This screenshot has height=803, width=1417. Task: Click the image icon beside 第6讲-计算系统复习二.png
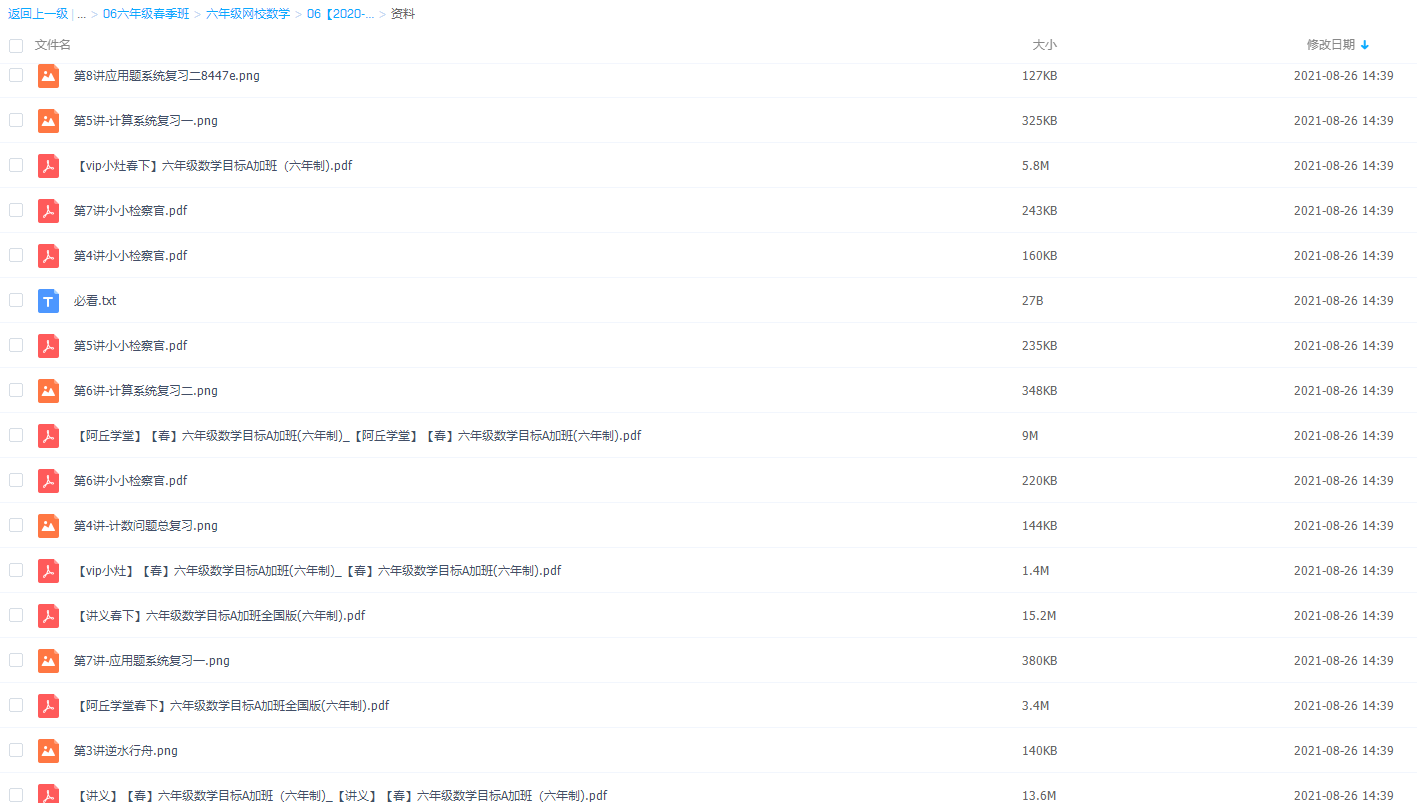pyautogui.click(x=48, y=391)
